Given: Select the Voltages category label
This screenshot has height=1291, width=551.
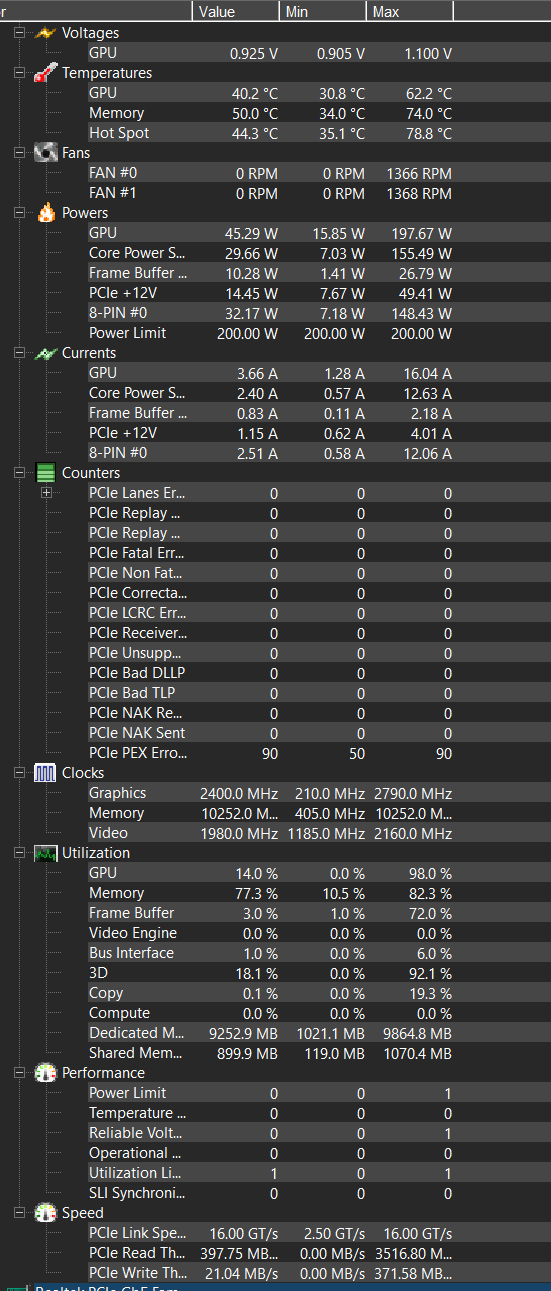Looking at the screenshot, I should [90, 33].
